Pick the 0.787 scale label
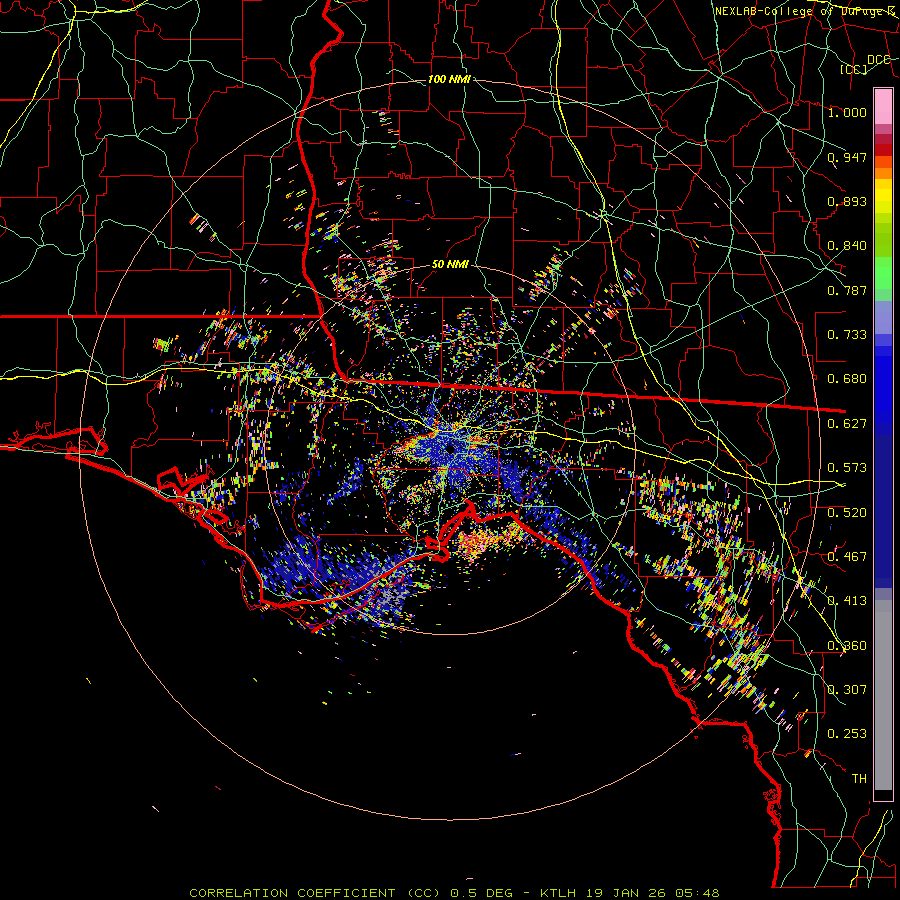The width and height of the screenshot is (900, 900). coord(847,290)
